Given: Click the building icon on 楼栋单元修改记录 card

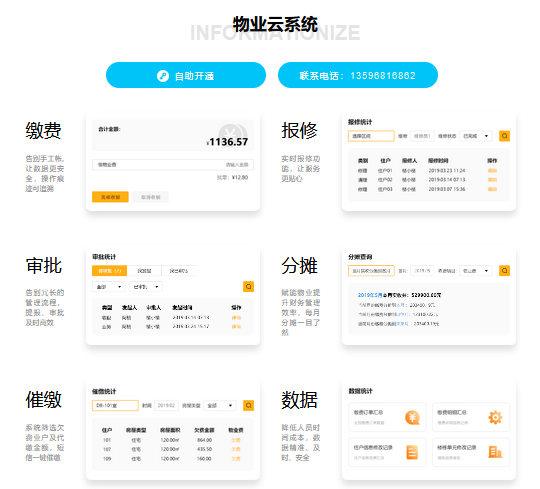Looking at the screenshot, I should [495, 452].
